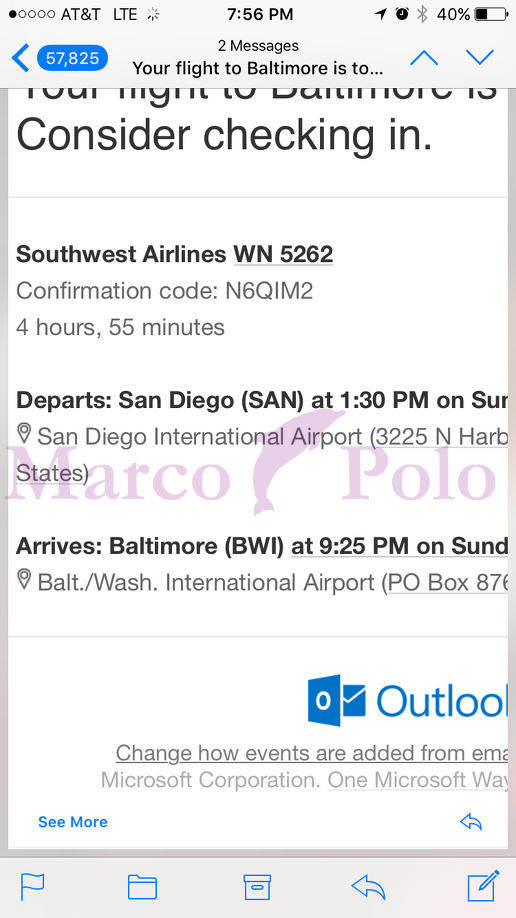516x918 pixels.
Task: Open the See More link
Action: coord(73,822)
